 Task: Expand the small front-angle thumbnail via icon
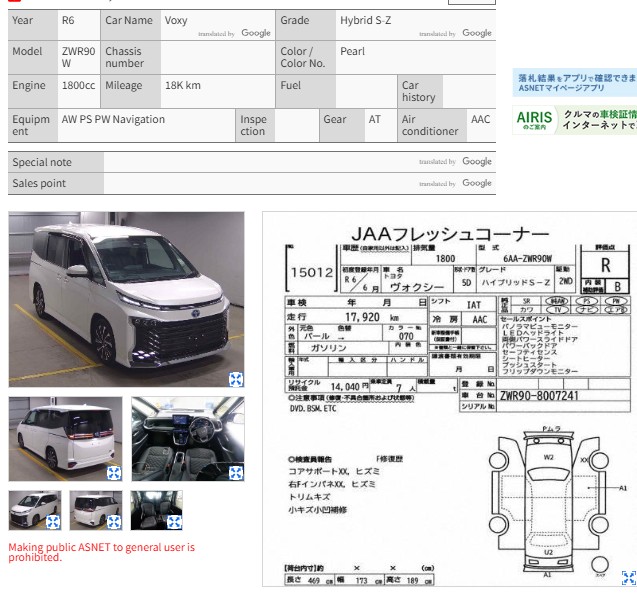point(53,522)
